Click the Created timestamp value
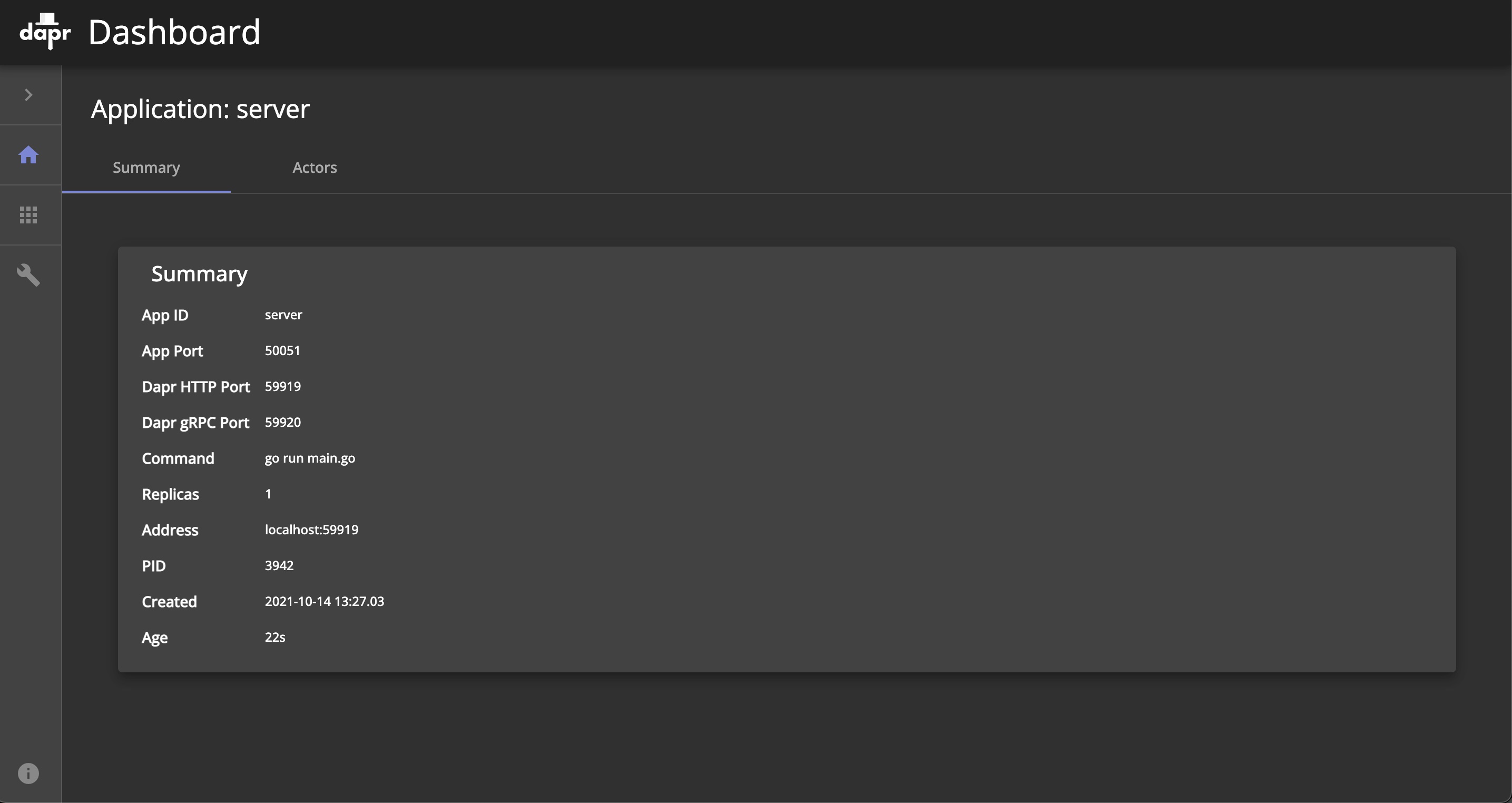Viewport: 1512px width, 803px height. [x=325, y=602]
